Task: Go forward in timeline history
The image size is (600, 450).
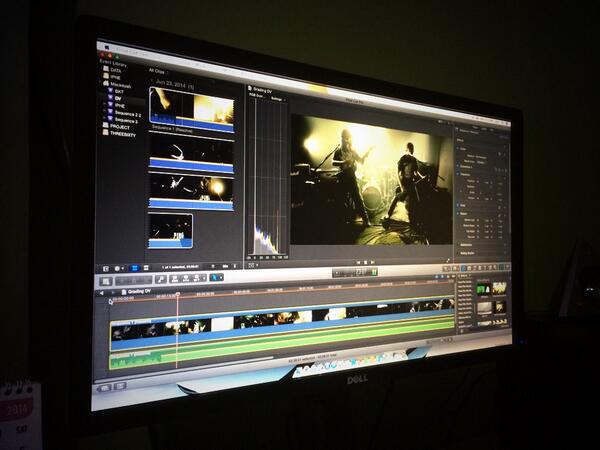Action: point(113,293)
